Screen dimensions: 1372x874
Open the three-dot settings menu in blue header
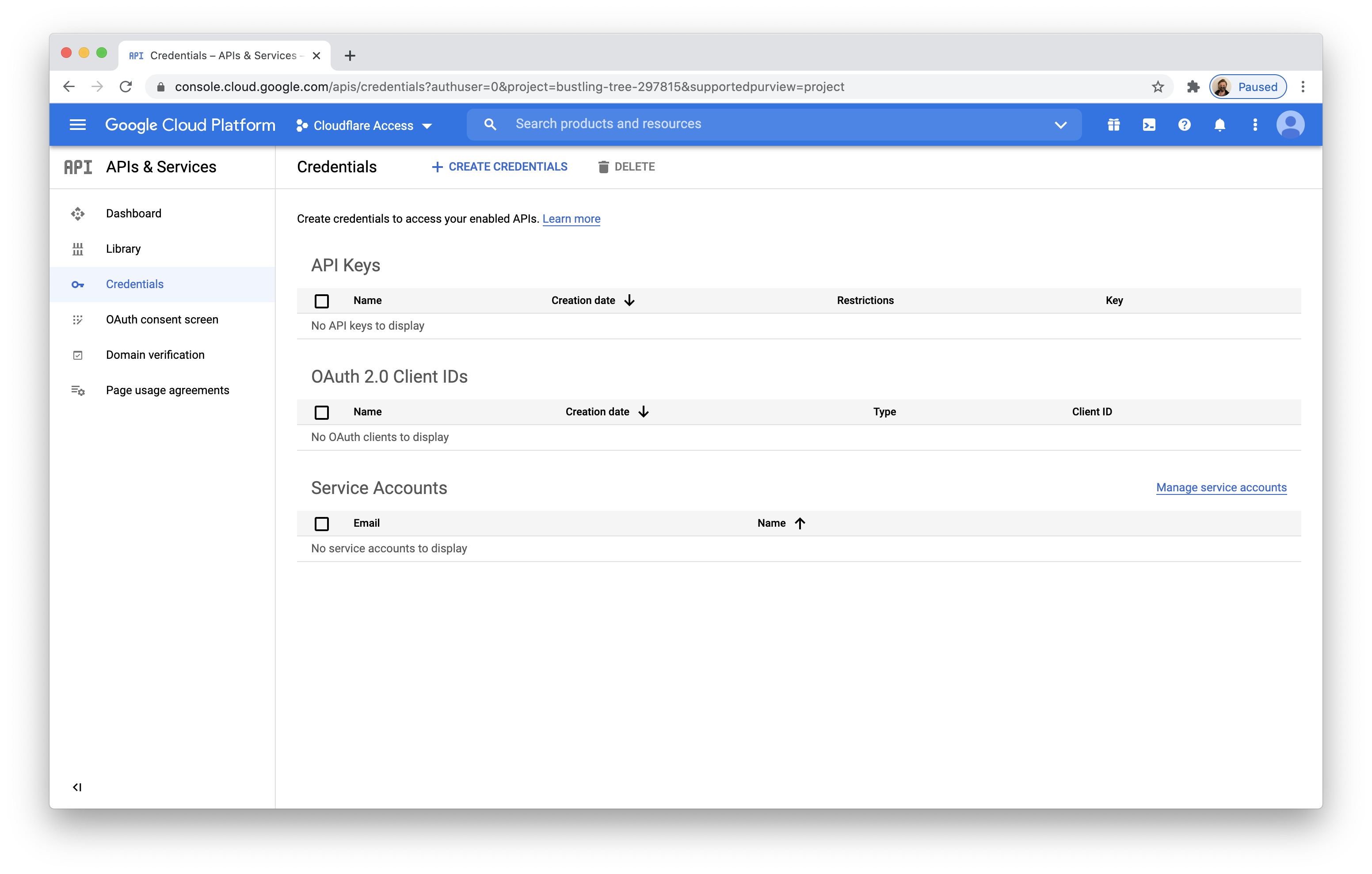tap(1254, 125)
